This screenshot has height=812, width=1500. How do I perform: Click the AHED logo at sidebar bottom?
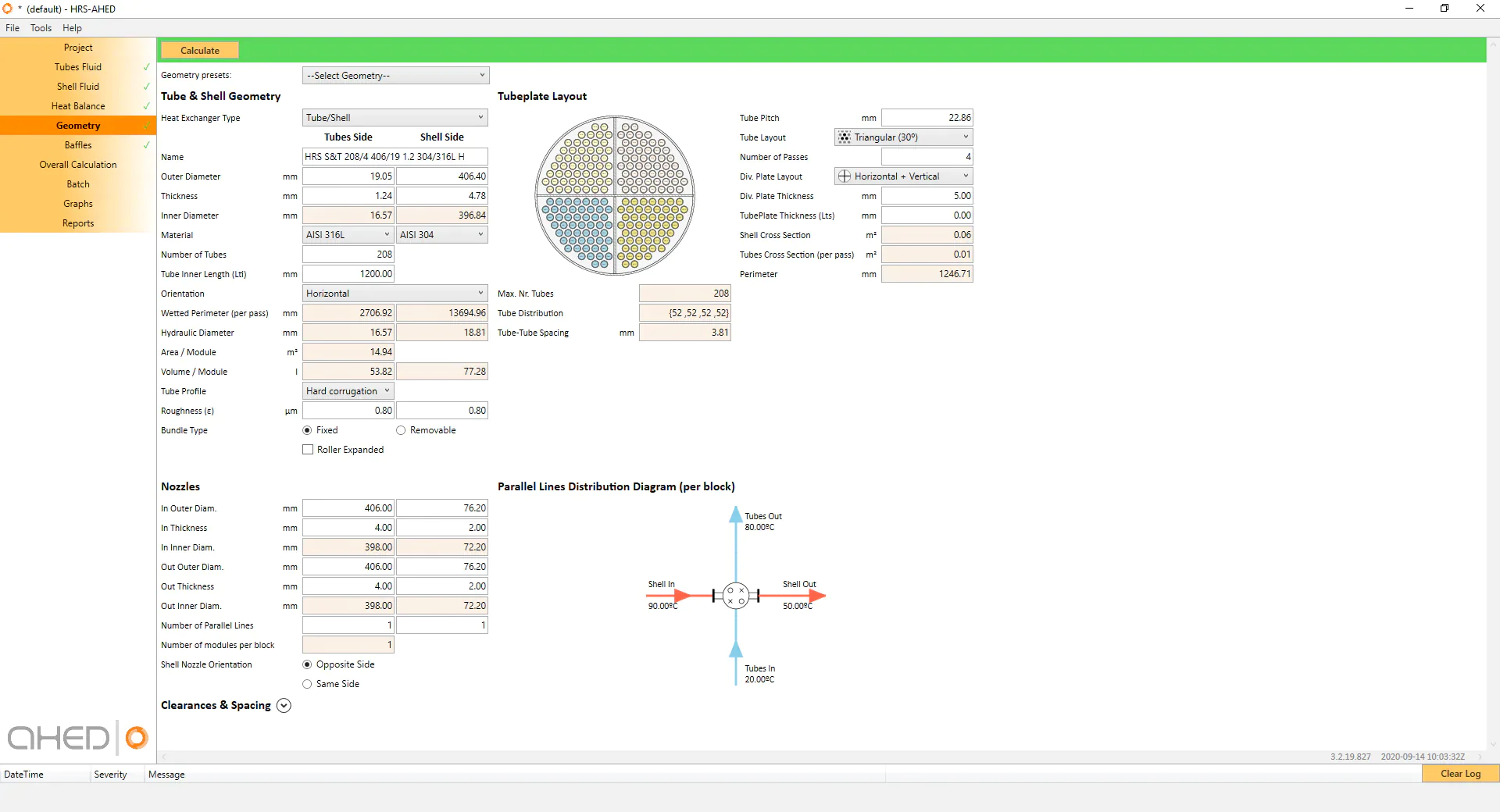pyautogui.click(x=77, y=737)
